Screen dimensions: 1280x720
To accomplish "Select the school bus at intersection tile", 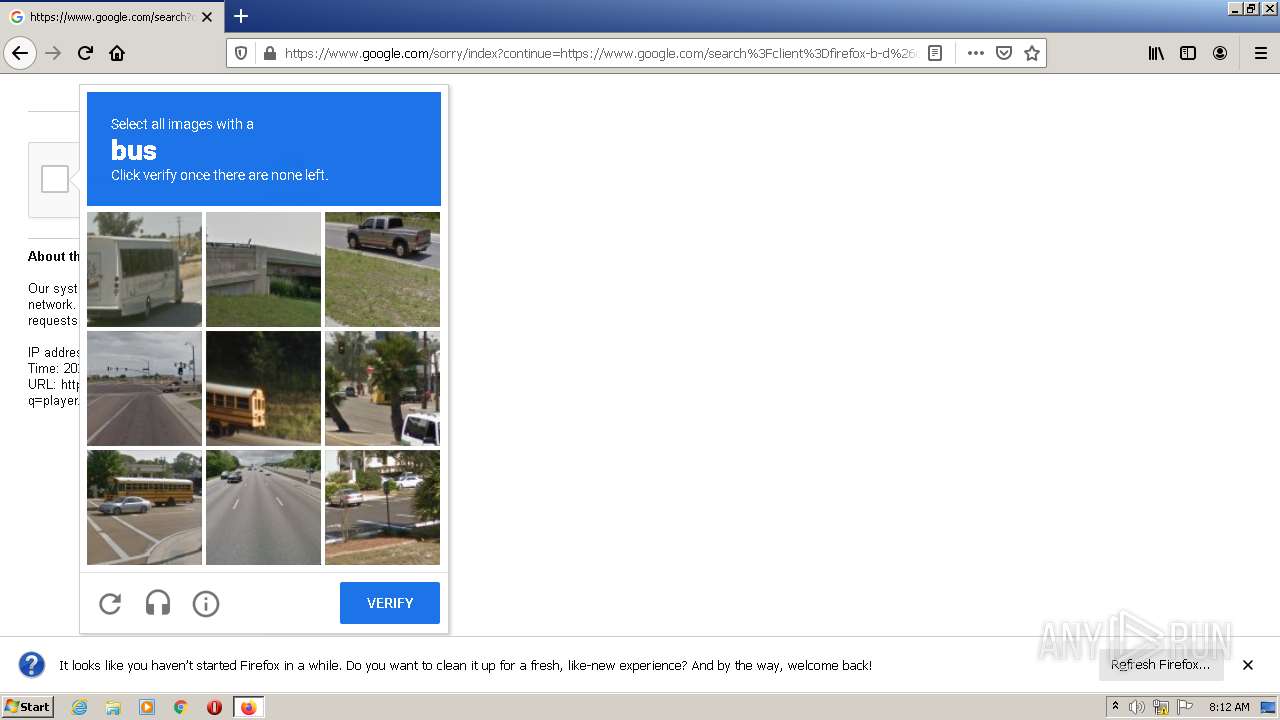I will (144, 507).
